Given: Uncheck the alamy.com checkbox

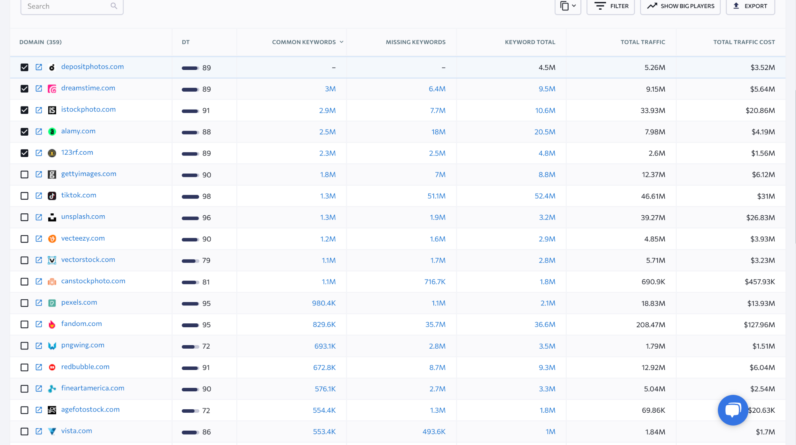Looking at the screenshot, I should click(24, 131).
